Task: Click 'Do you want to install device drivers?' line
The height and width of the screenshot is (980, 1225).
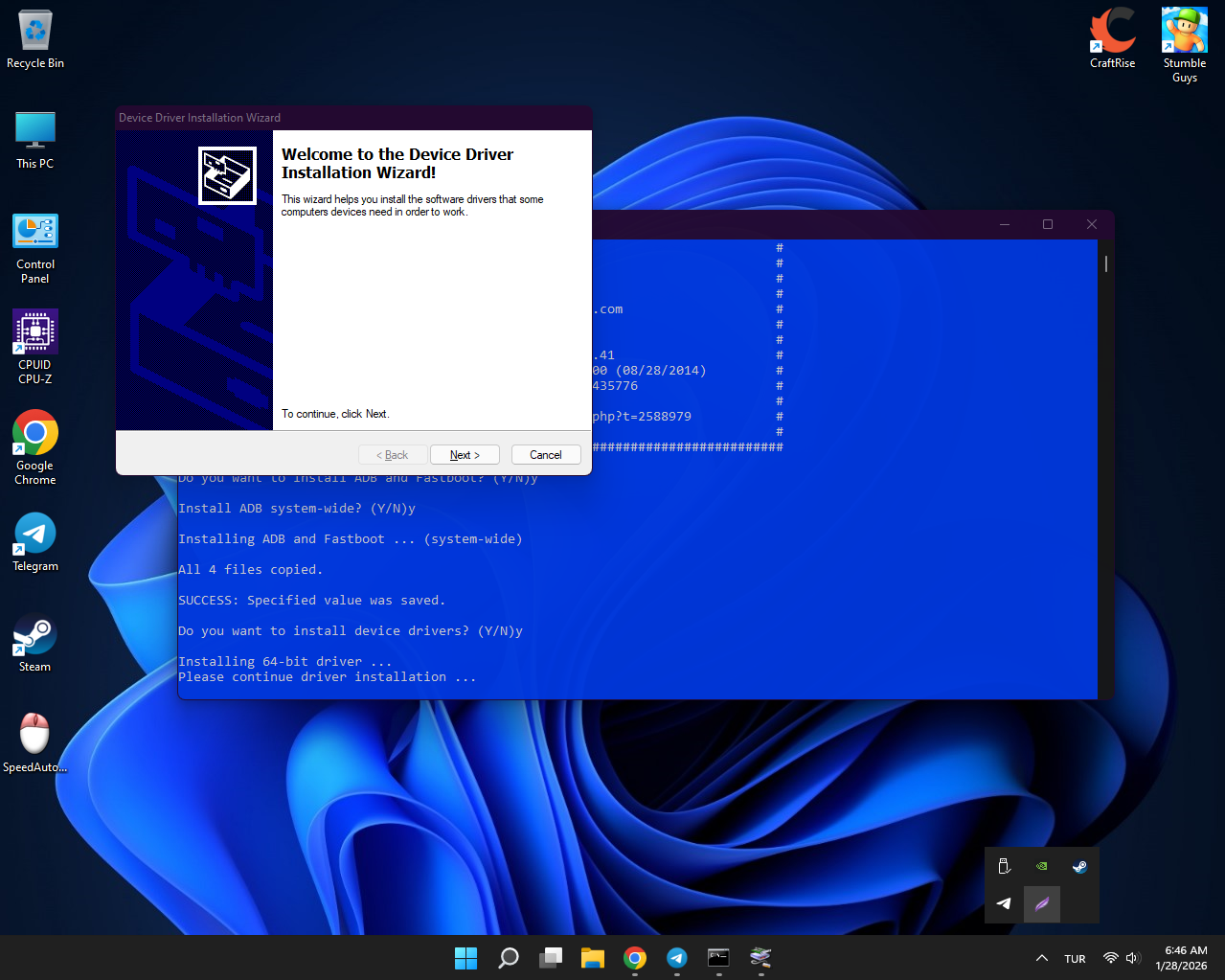Action: point(351,631)
